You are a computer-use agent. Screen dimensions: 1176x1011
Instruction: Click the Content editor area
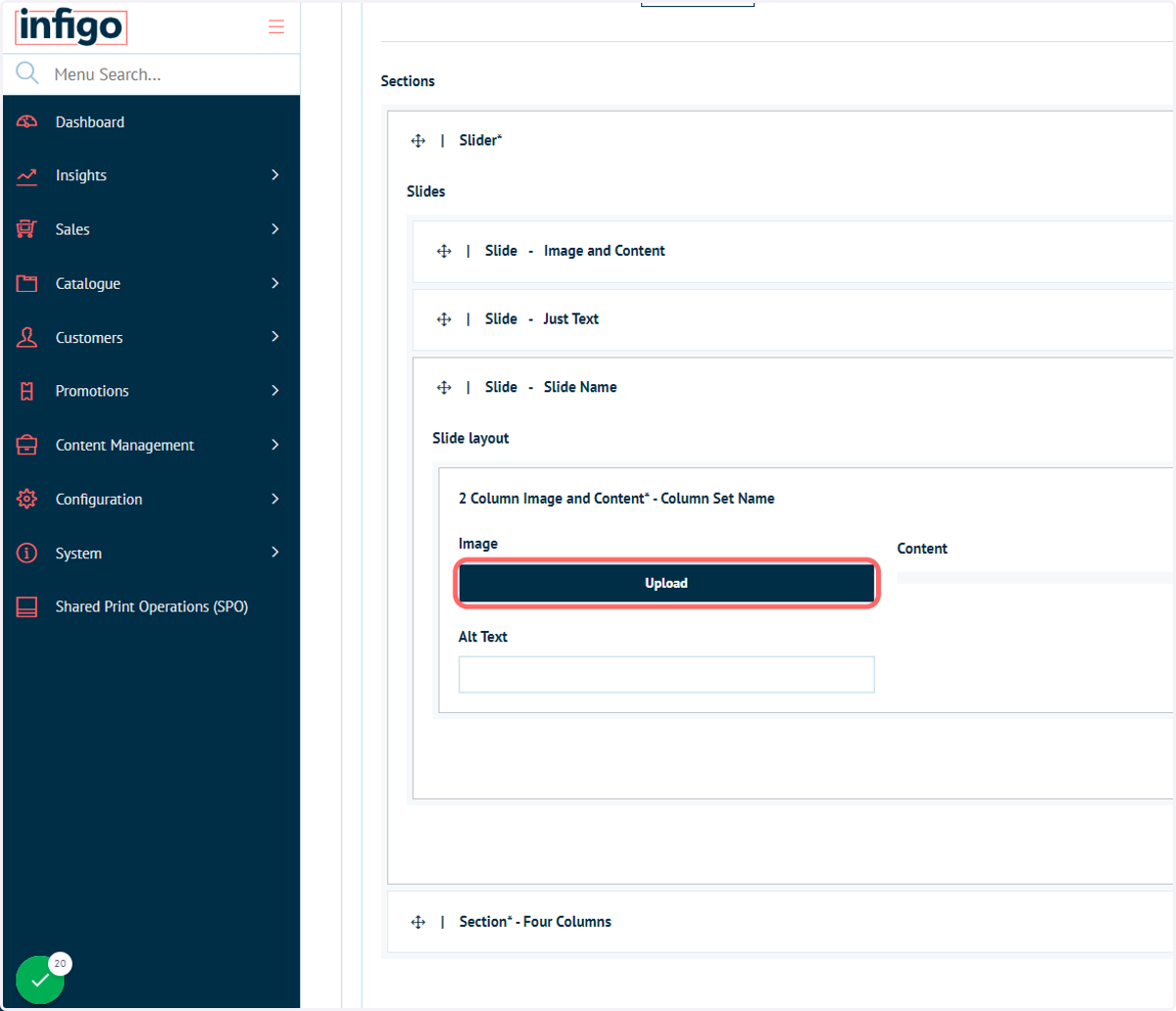(1035, 578)
